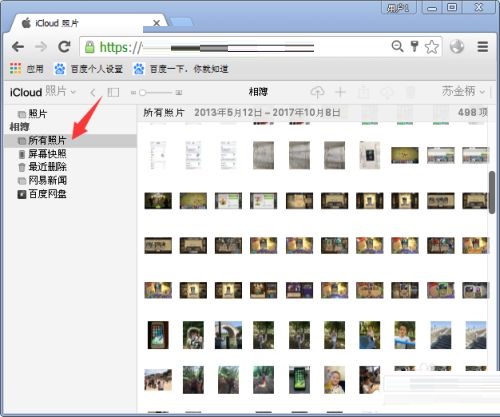
Task: Open the iPhone home screen photo thumbnail
Action: [158, 335]
